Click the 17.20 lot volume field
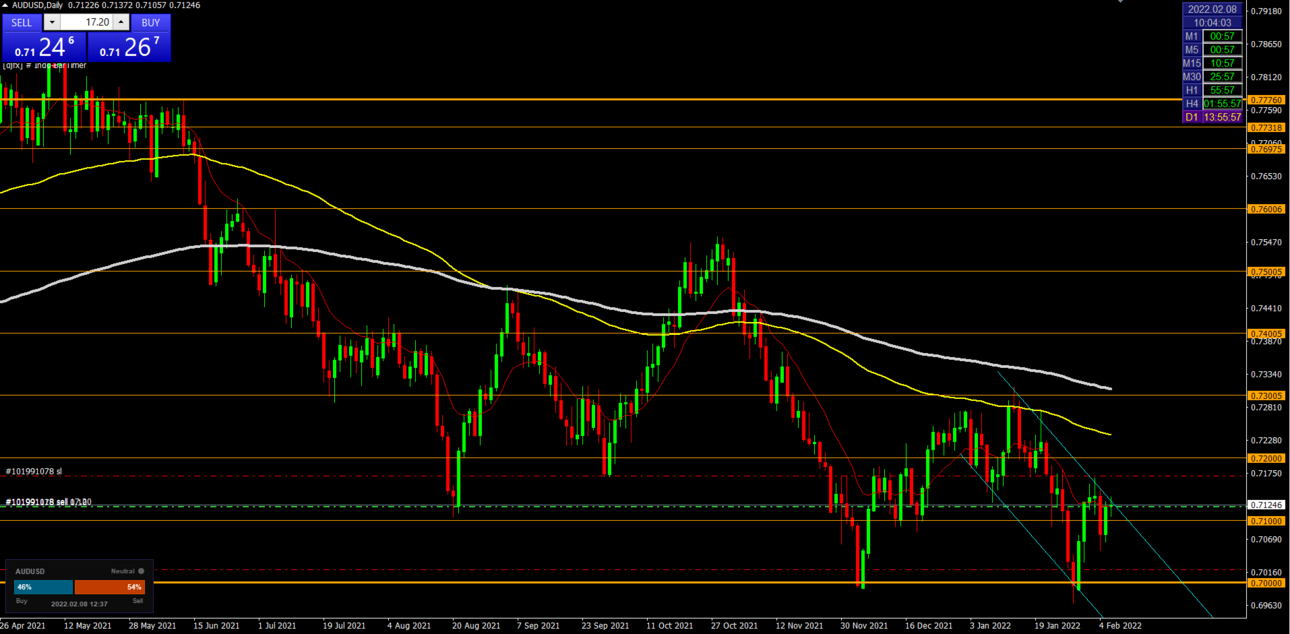Image resolution: width=1290 pixels, height=634 pixels. tap(86, 22)
